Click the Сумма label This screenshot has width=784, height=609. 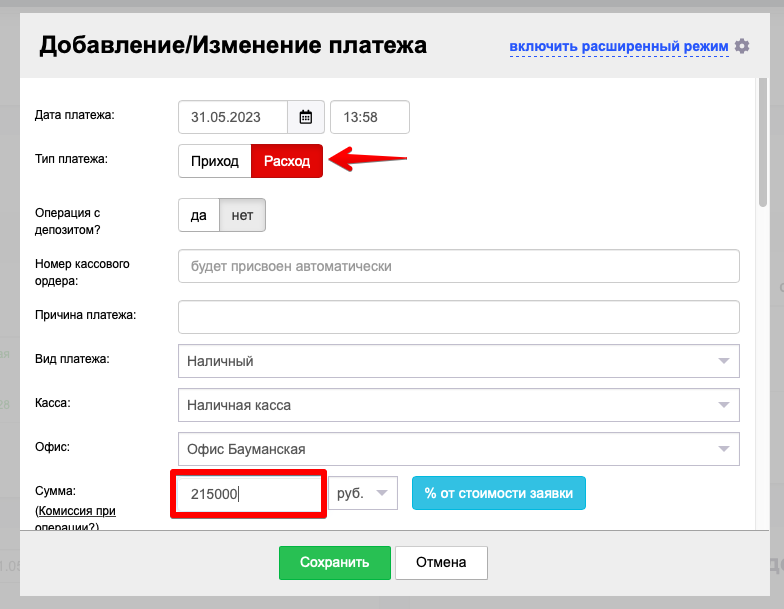tap(55, 491)
